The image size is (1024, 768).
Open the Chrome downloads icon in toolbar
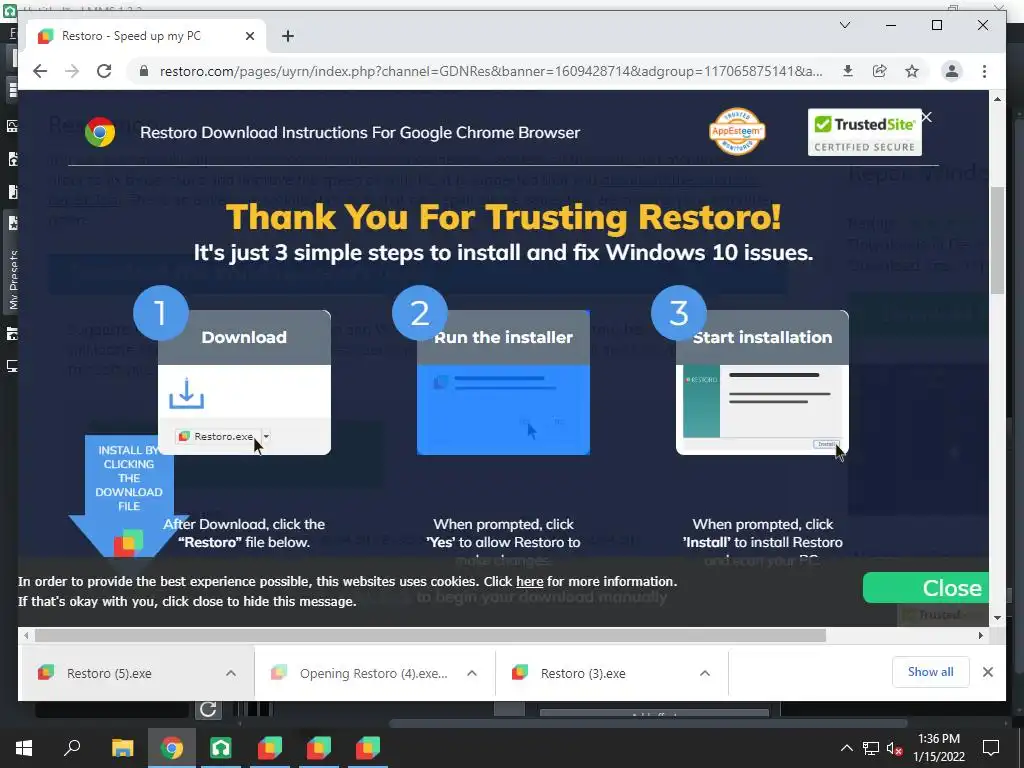(848, 71)
